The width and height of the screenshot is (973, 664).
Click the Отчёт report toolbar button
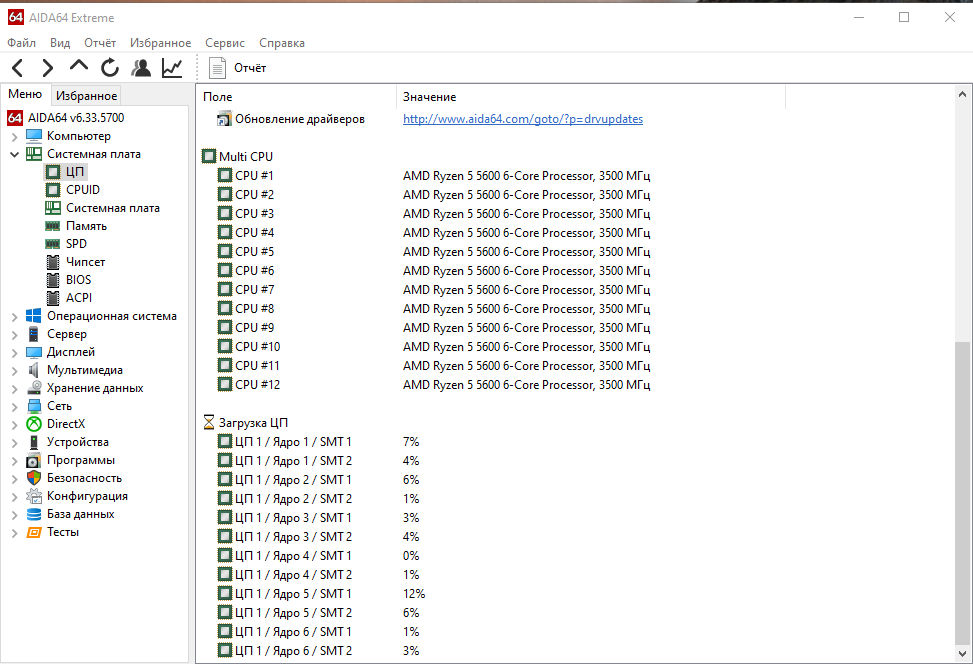click(x=237, y=68)
